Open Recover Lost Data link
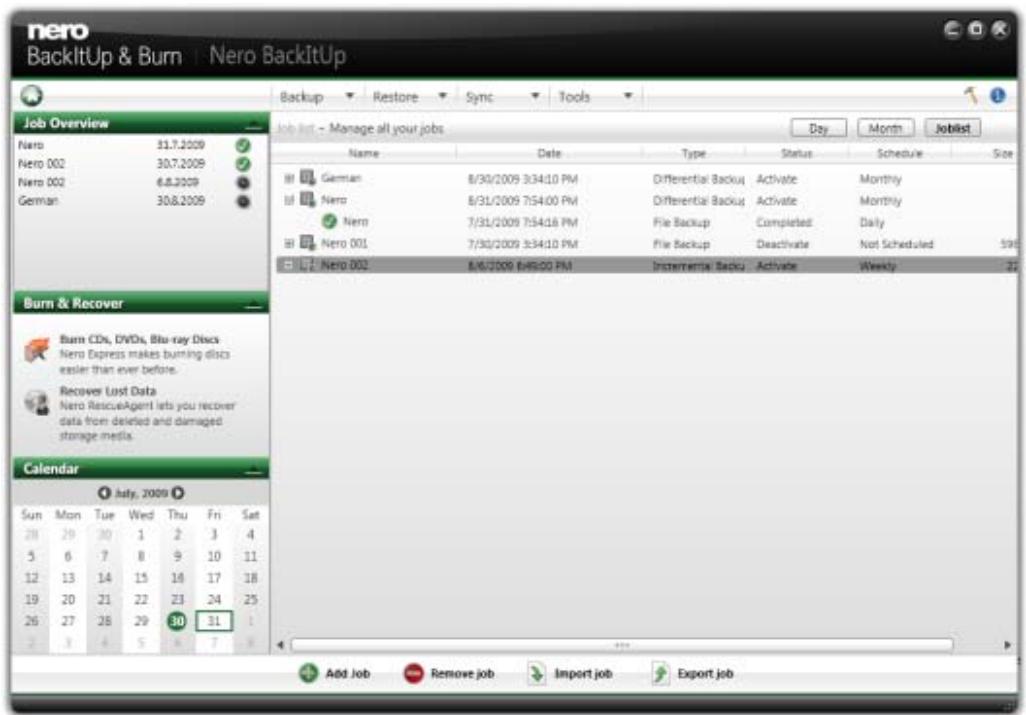This screenshot has height=715, width=1026. coord(108,391)
